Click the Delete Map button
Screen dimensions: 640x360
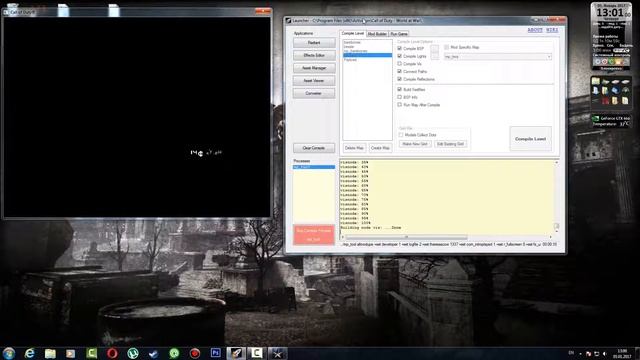click(x=354, y=148)
